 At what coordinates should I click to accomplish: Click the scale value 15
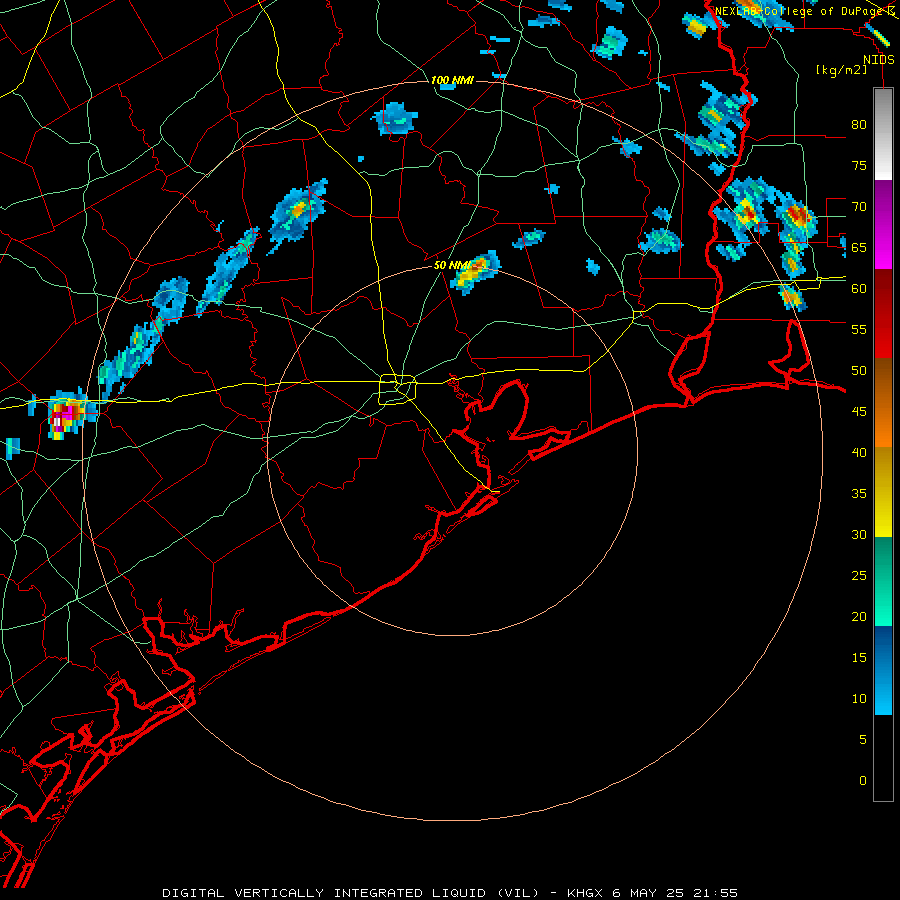(859, 657)
